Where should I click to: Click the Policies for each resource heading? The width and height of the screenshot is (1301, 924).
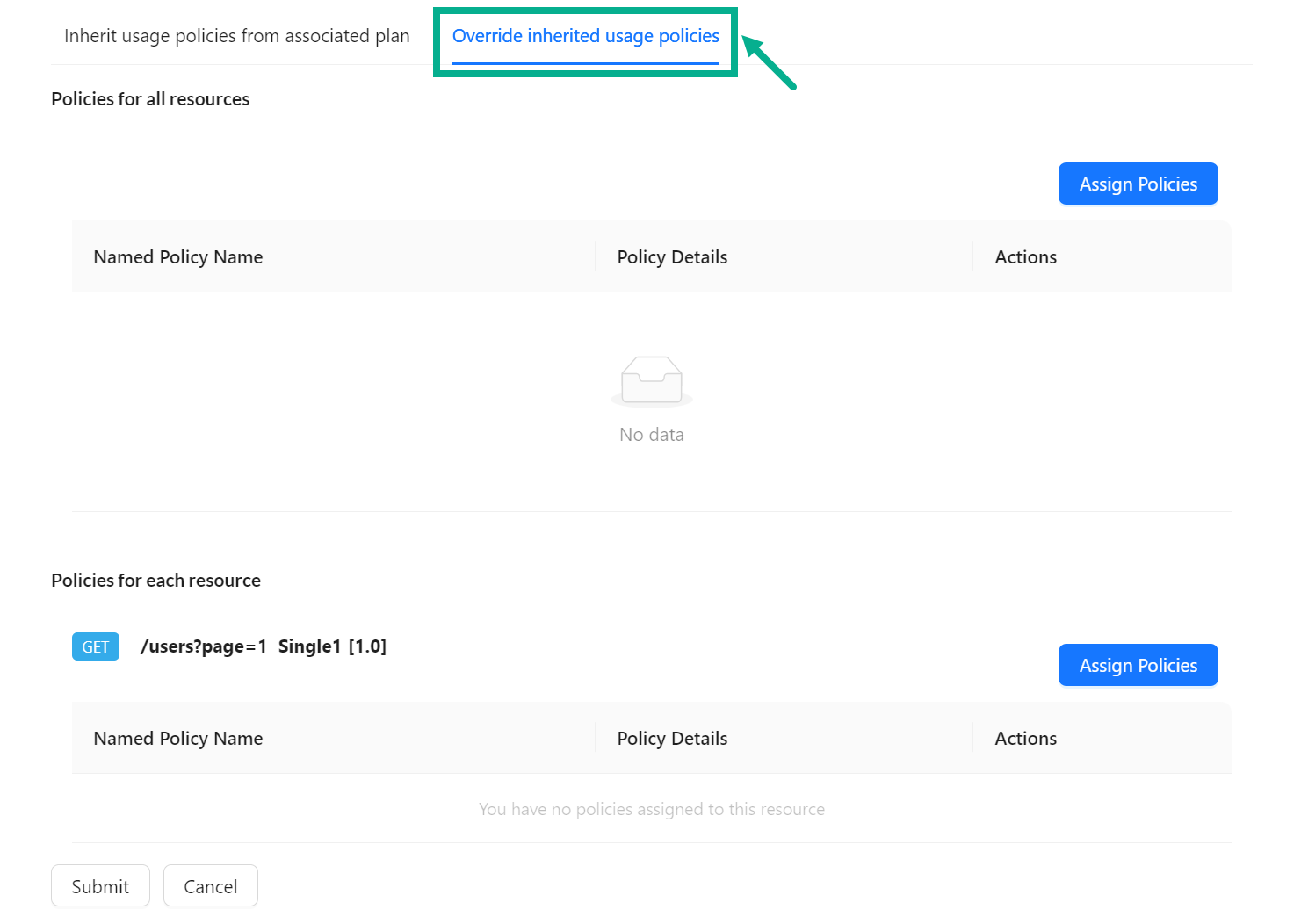tap(155, 580)
